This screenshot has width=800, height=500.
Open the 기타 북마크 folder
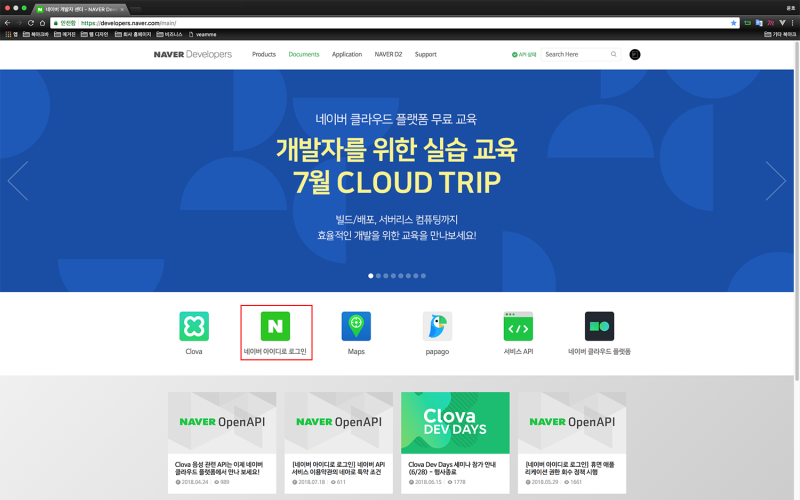(x=780, y=34)
